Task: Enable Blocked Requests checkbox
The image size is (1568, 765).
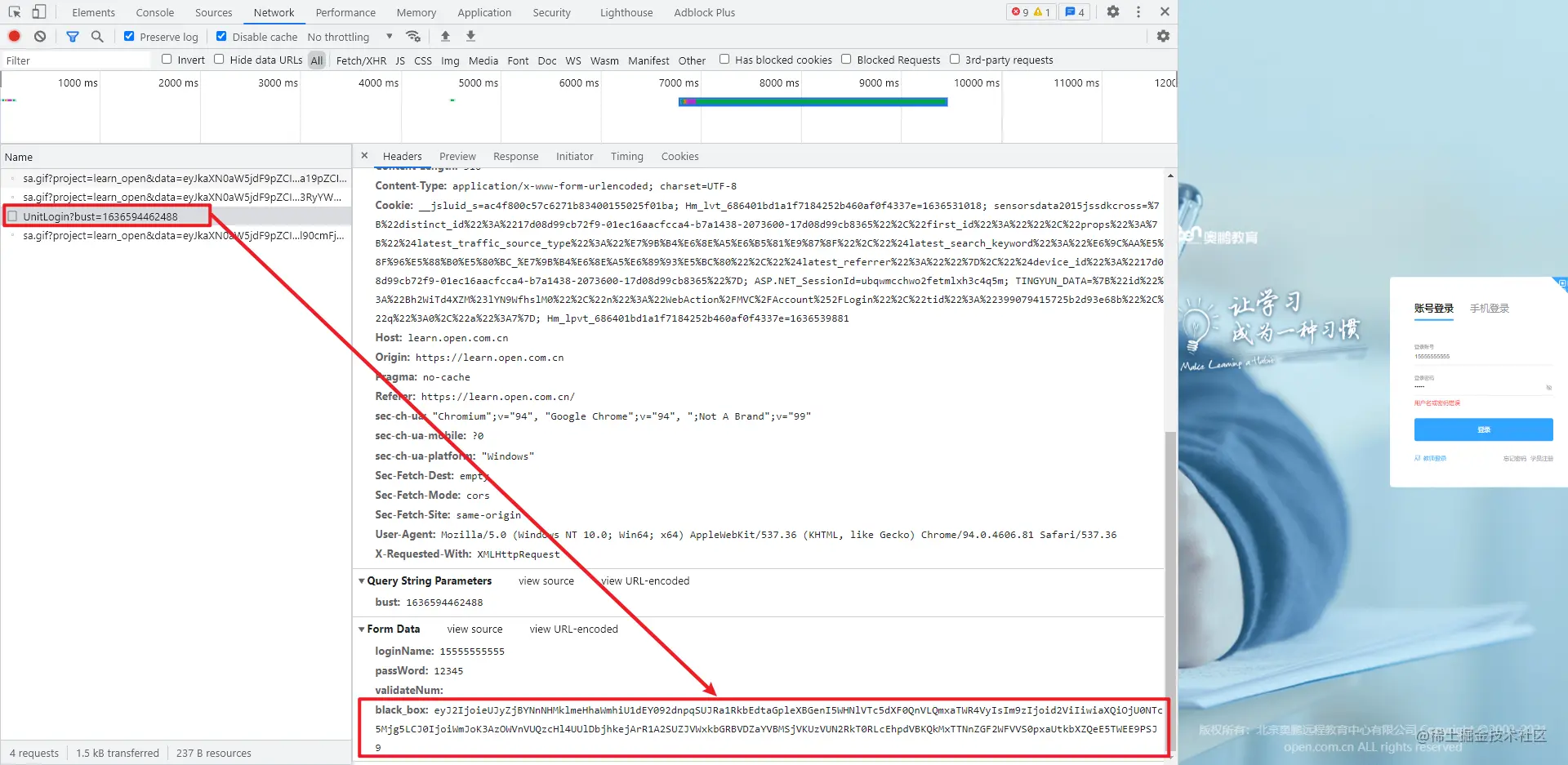Action: (846, 59)
